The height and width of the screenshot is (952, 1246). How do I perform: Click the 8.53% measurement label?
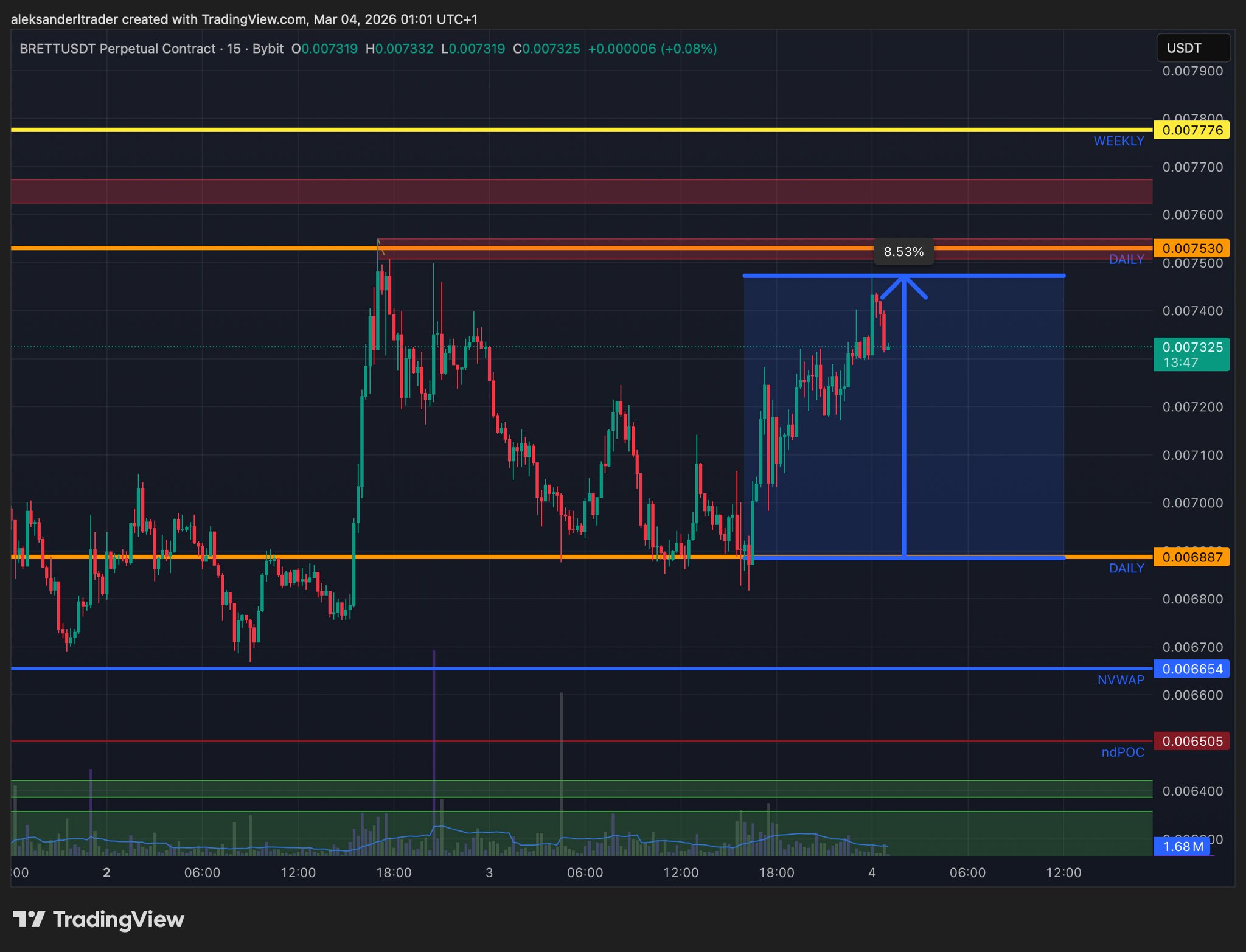click(x=903, y=252)
